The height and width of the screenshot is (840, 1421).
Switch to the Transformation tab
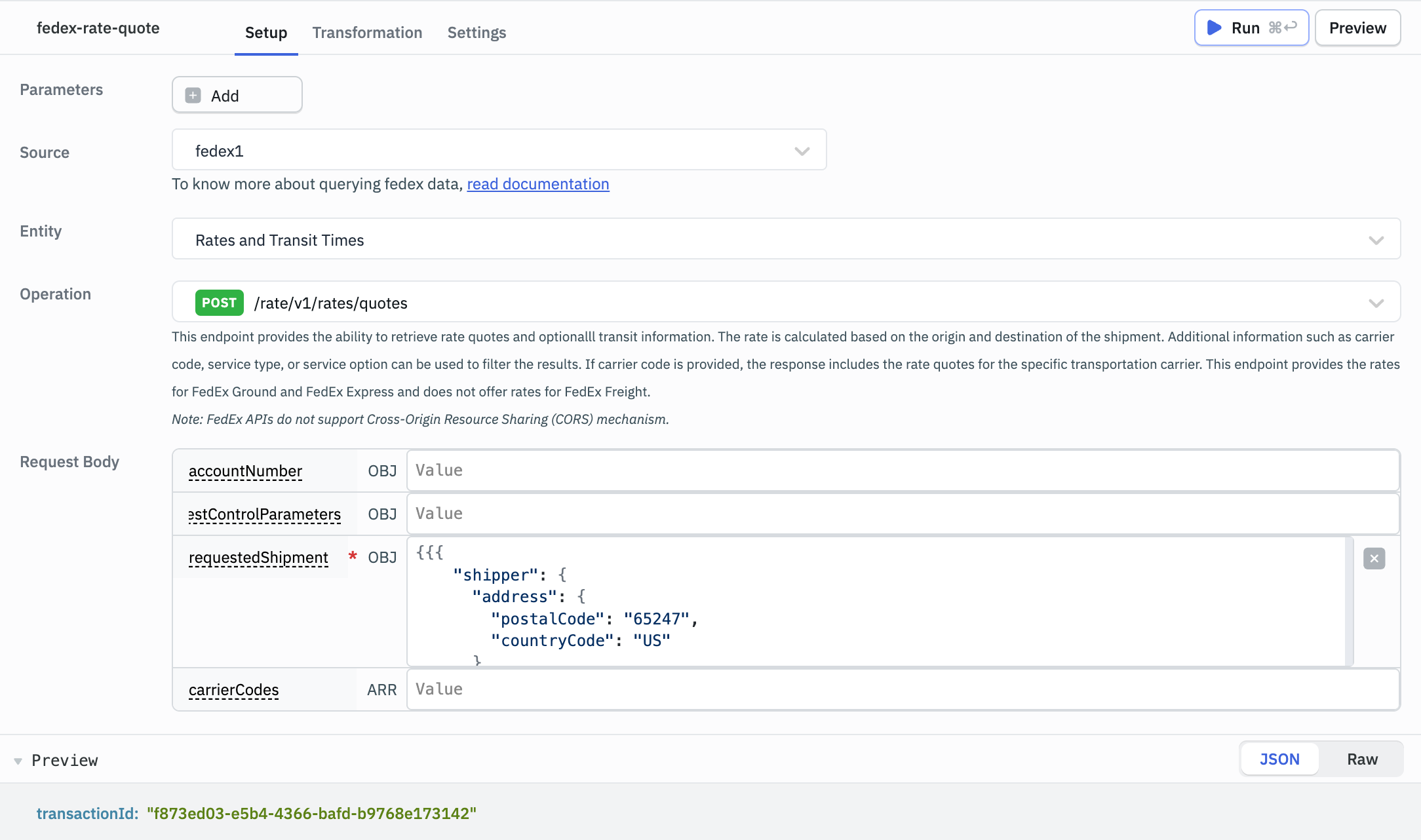pos(367,32)
